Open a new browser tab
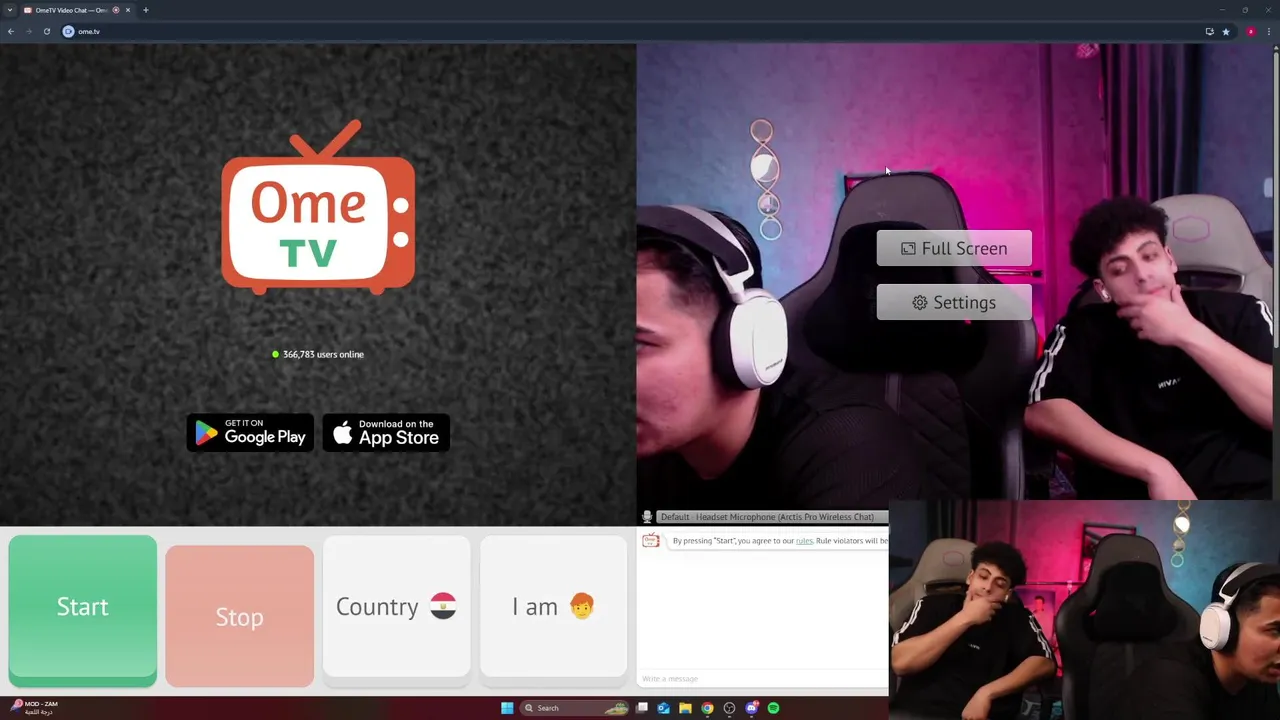The height and width of the screenshot is (720, 1280). coord(146,10)
